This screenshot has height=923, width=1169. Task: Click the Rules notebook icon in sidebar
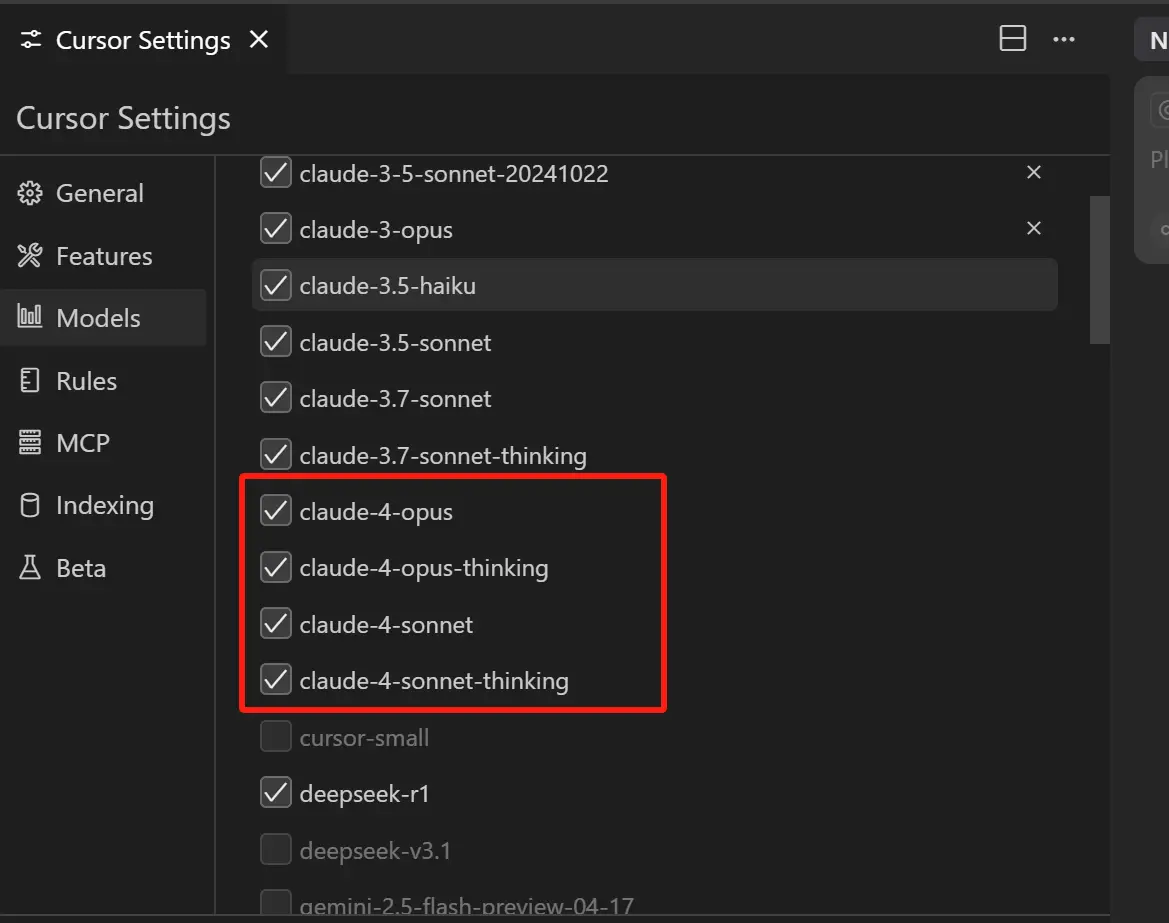(30, 380)
